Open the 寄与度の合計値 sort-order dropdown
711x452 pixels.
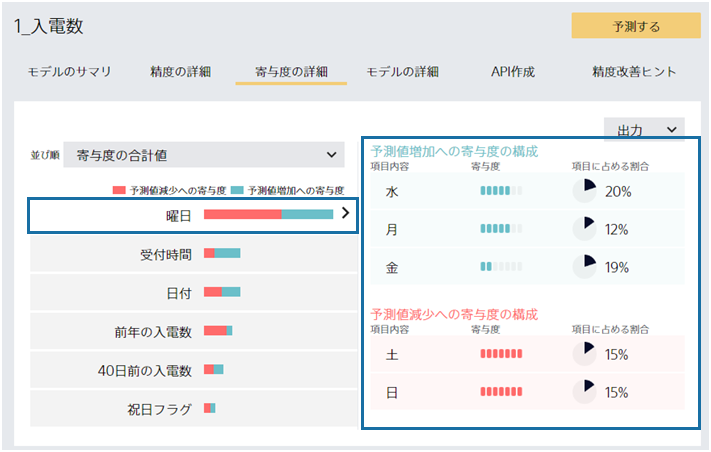tap(204, 155)
